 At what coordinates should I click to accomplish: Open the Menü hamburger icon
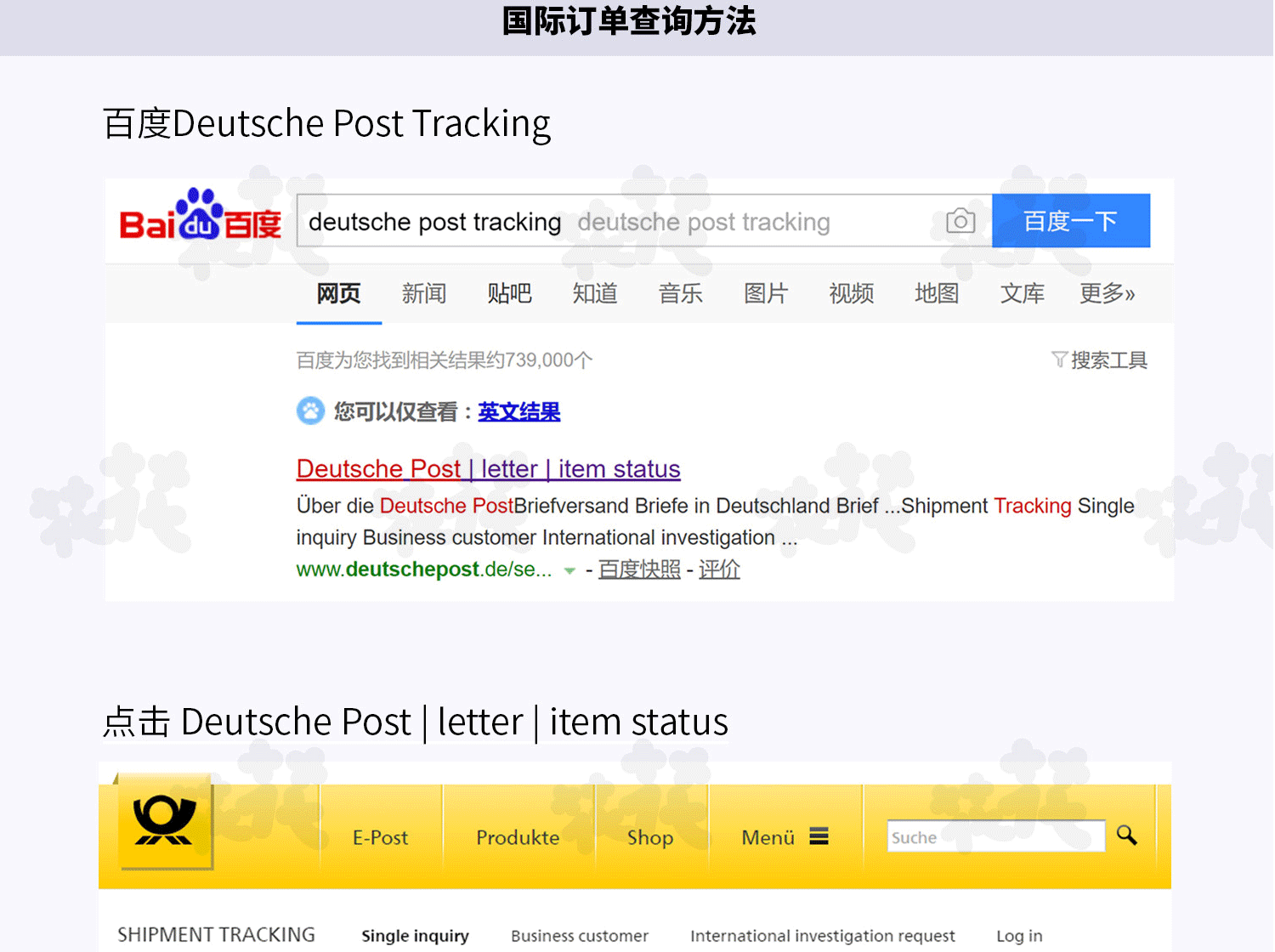click(819, 836)
